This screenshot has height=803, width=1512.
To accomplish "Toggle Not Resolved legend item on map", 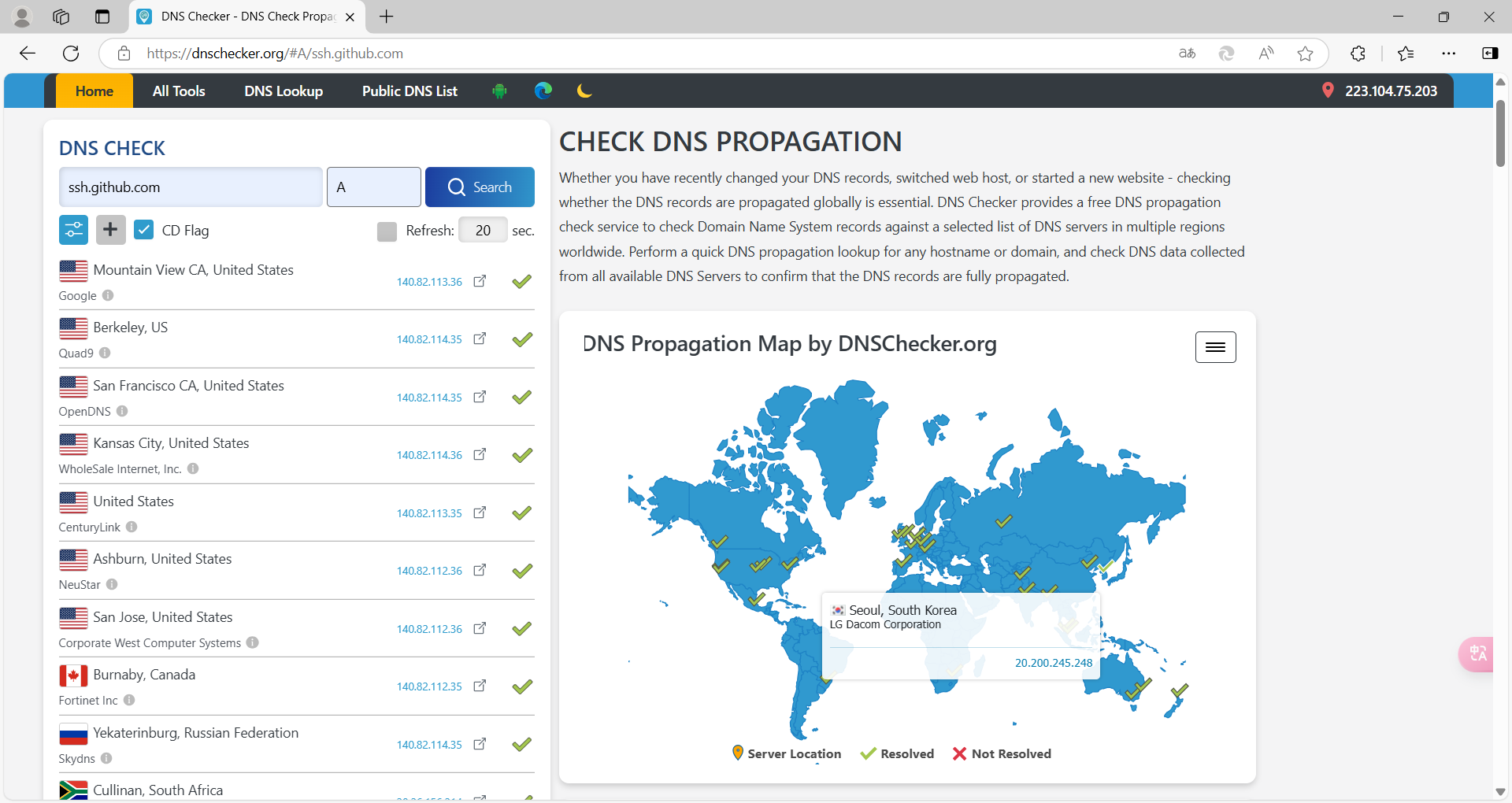I will click(1002, 753).
